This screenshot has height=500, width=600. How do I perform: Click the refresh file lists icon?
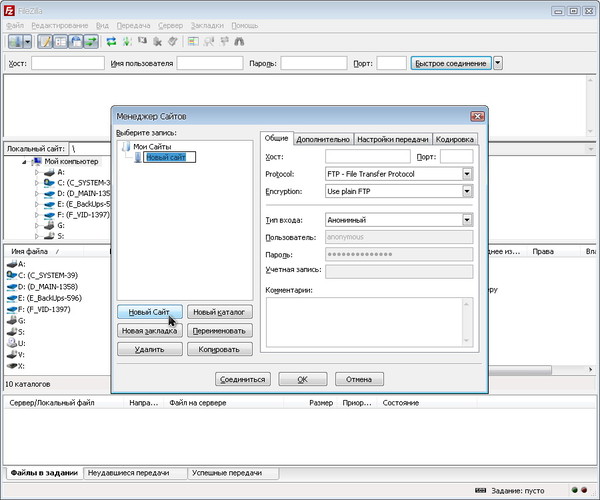pos(111,41)
